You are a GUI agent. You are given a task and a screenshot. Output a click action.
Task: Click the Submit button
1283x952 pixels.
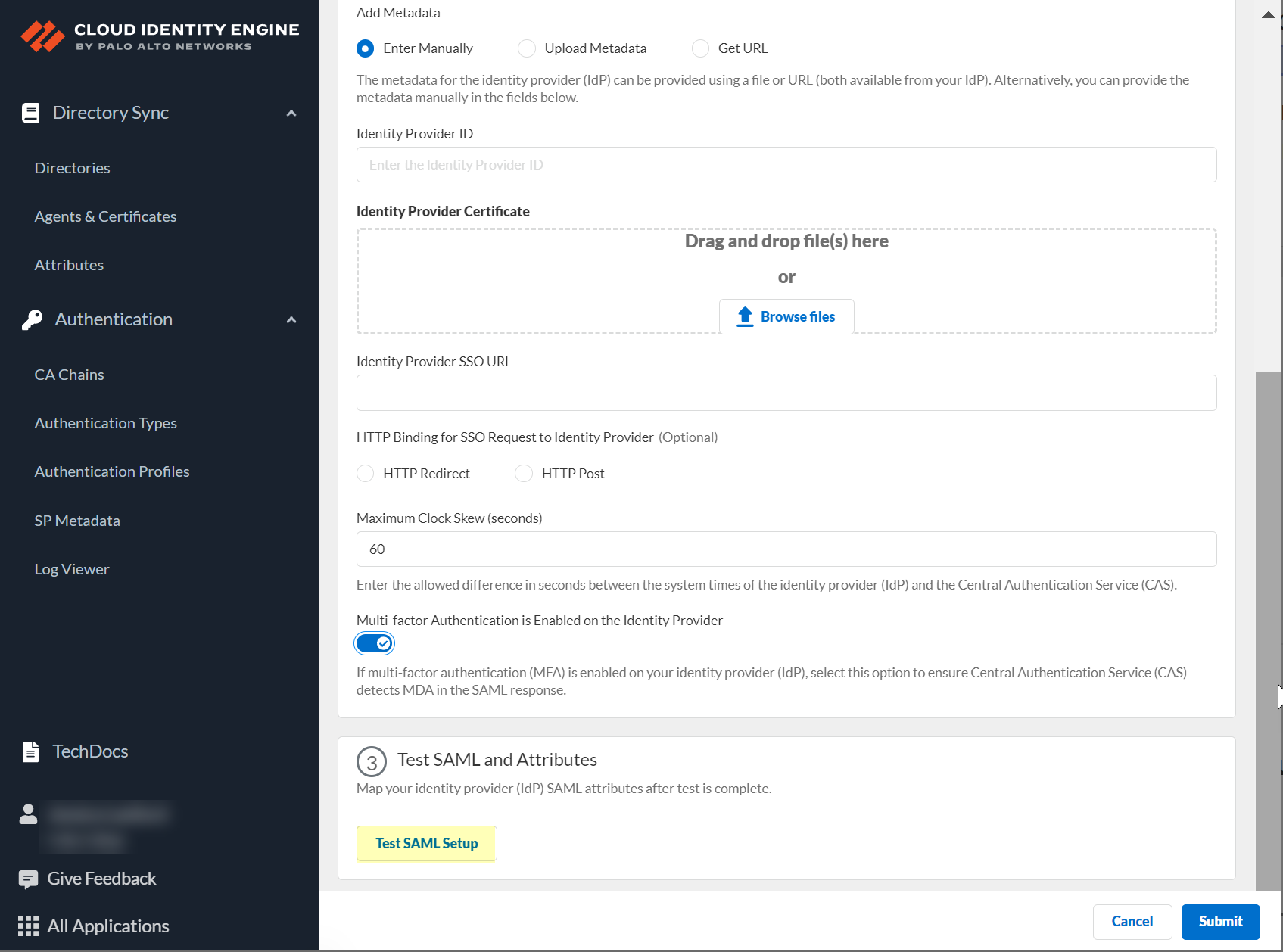point(1220,921)
